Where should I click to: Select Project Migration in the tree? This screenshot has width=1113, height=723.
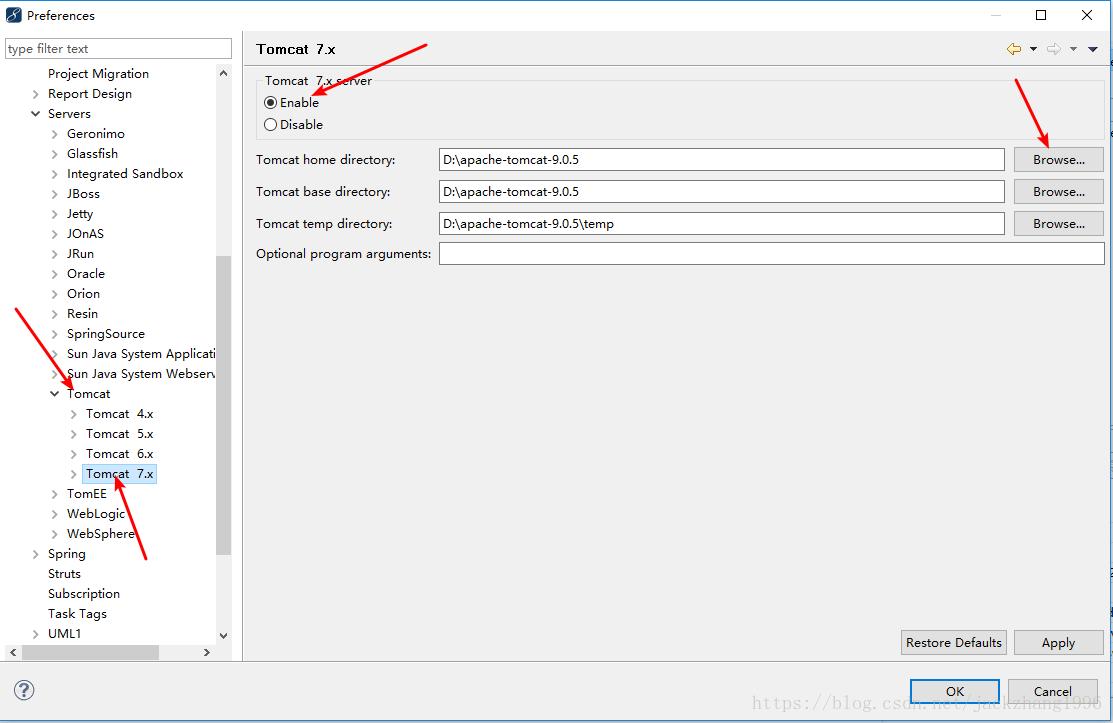pos(98,73)
